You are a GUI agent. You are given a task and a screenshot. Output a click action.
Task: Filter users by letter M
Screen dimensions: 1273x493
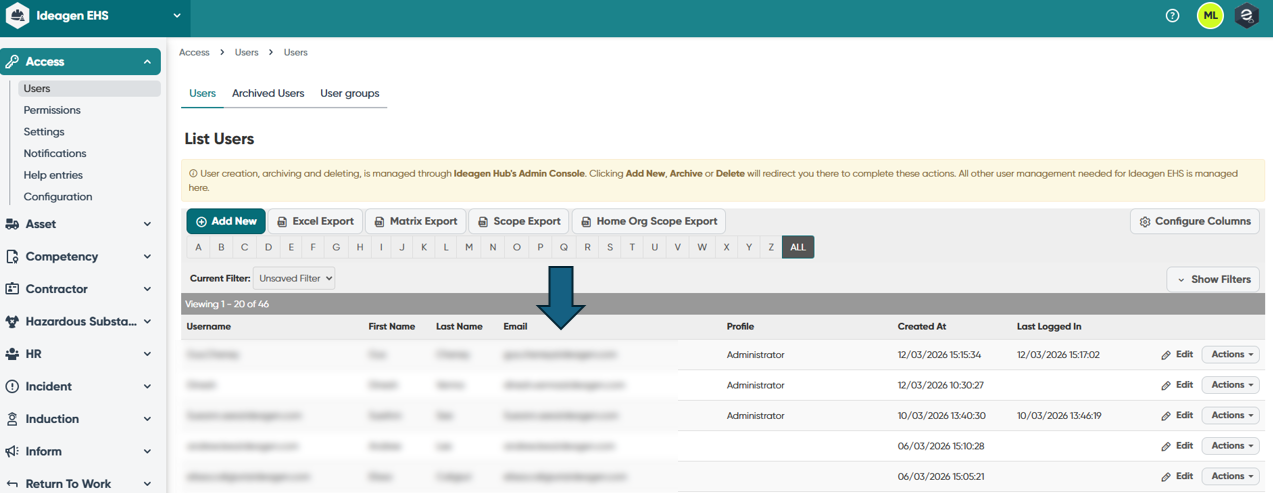(468, 248)
